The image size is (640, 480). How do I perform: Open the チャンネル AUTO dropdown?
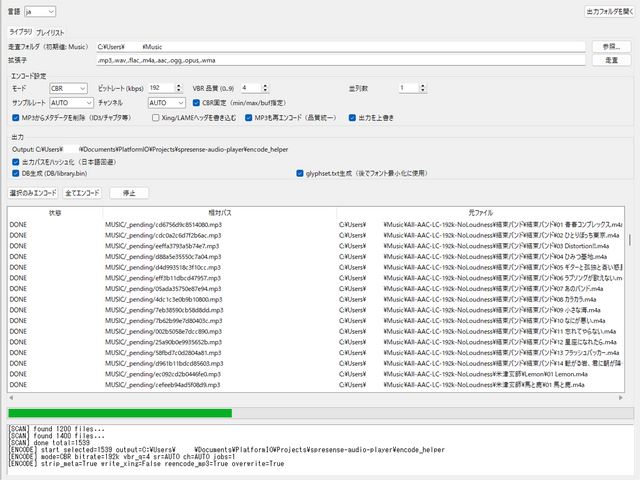[166, 102]
